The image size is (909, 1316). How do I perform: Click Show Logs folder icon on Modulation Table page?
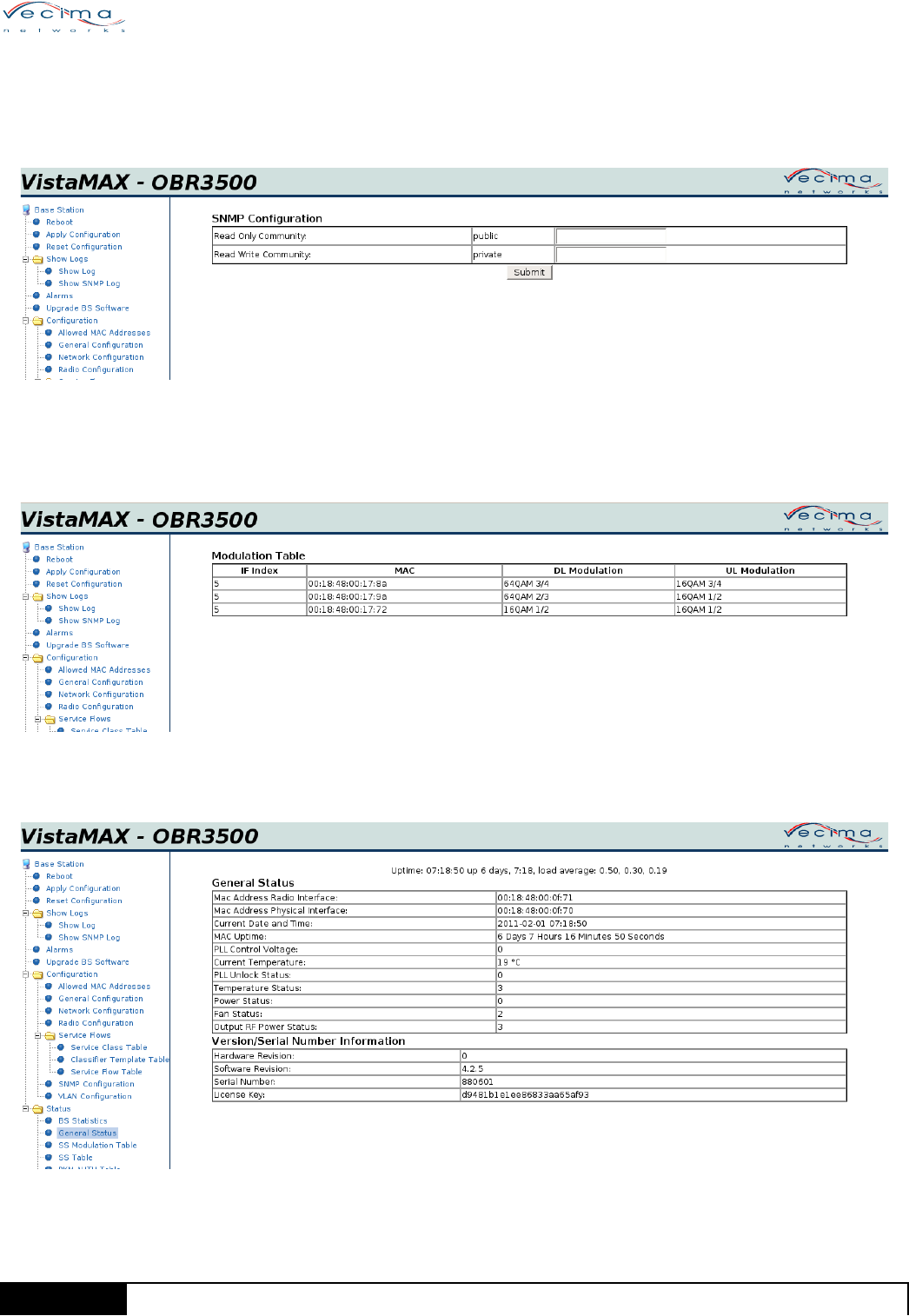click(x=37, y=596)
